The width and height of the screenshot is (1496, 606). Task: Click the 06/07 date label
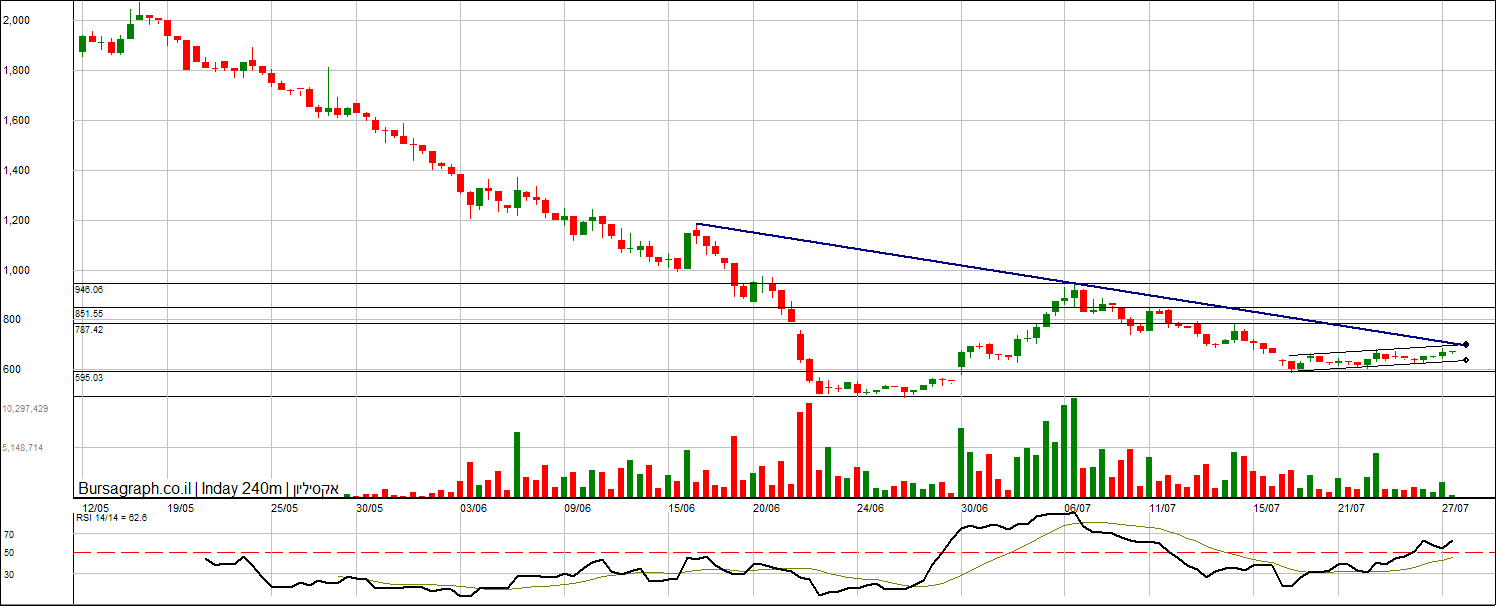click(x=1078, y=508)
